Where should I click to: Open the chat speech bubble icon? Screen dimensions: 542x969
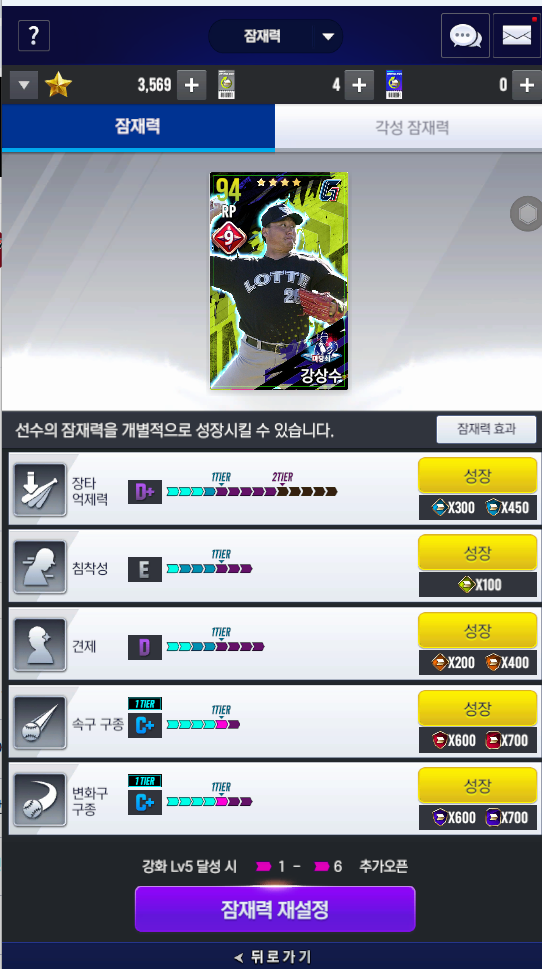click(x=465, y=36)
